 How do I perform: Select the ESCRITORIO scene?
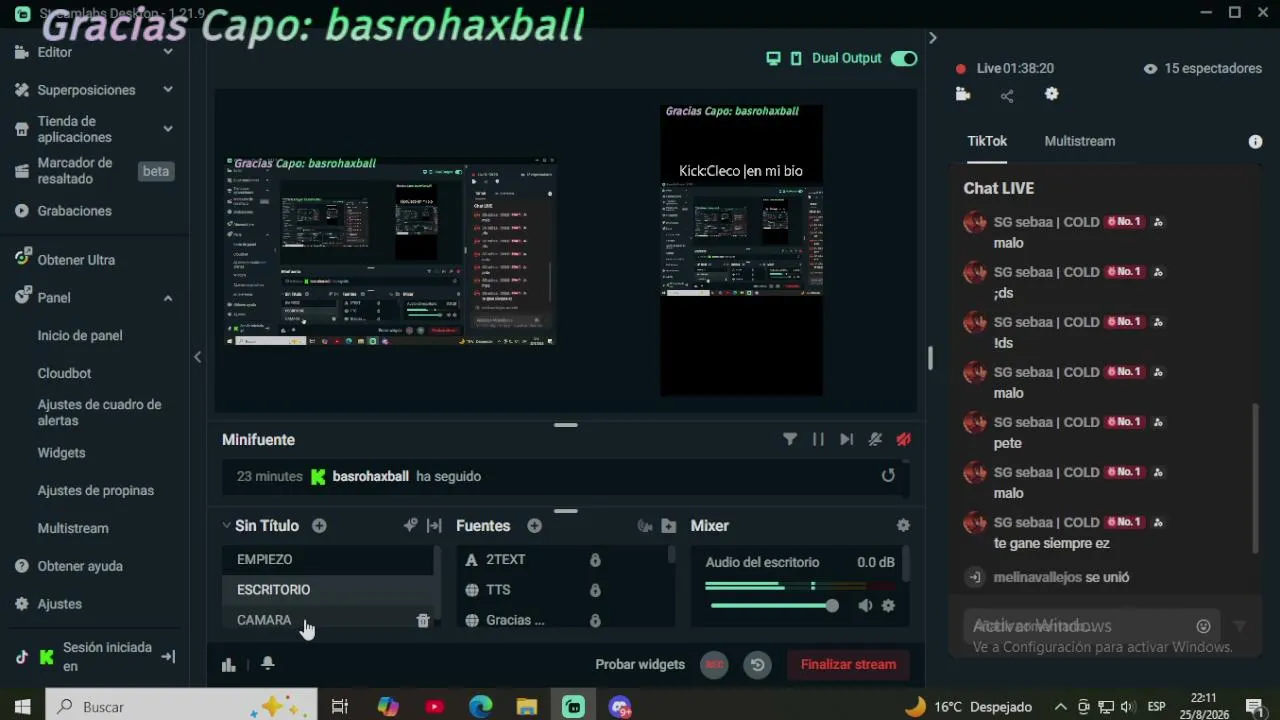click(x=328, y=590)
